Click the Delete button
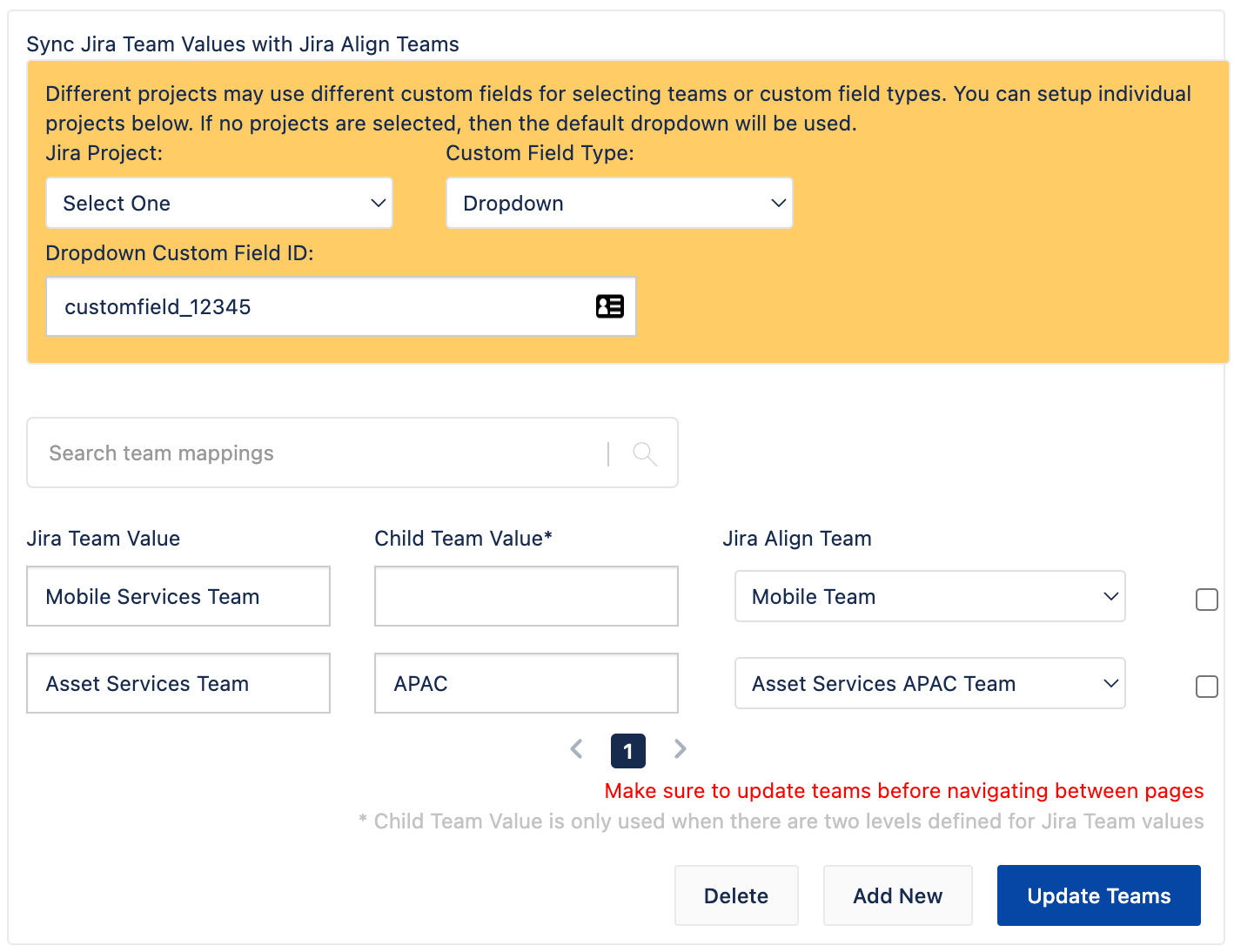 click(x=736, y=895)
